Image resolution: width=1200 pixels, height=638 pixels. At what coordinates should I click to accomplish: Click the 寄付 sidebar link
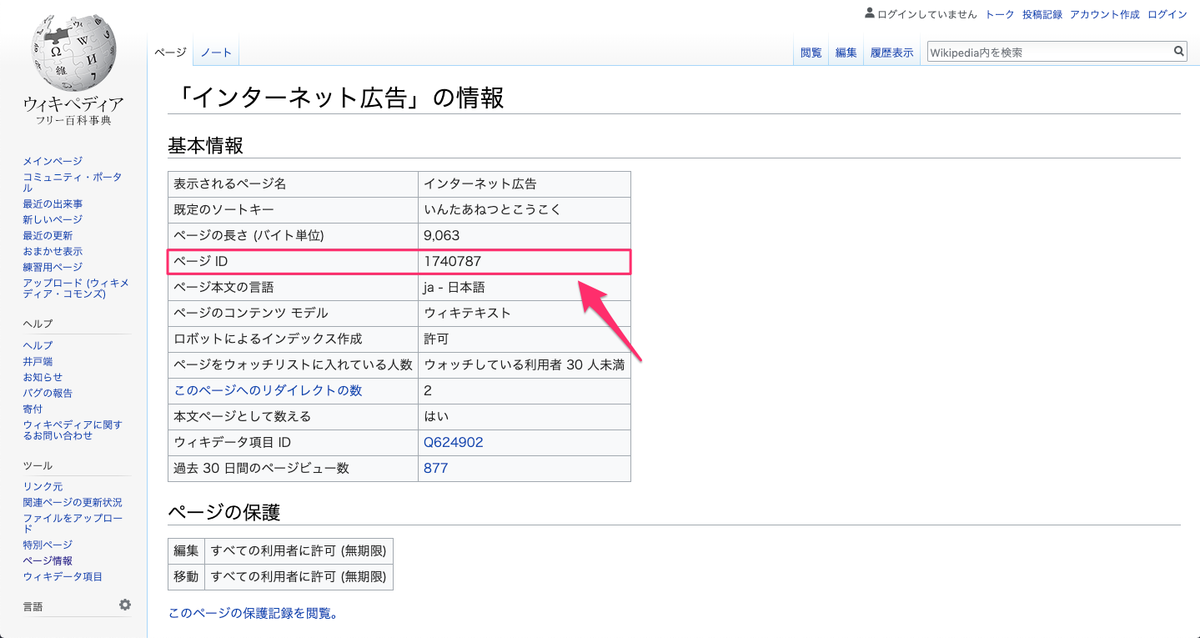coord(33,409)
